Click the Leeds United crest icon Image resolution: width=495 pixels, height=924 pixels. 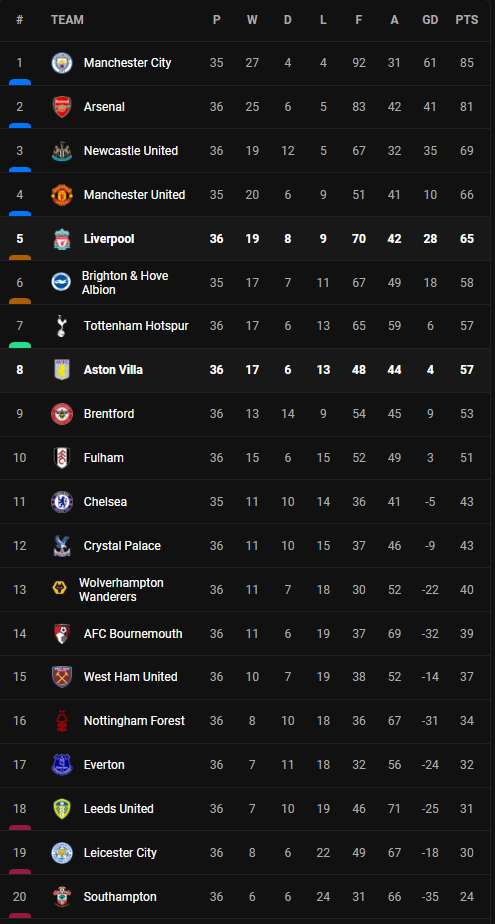(x=62, y=808)
